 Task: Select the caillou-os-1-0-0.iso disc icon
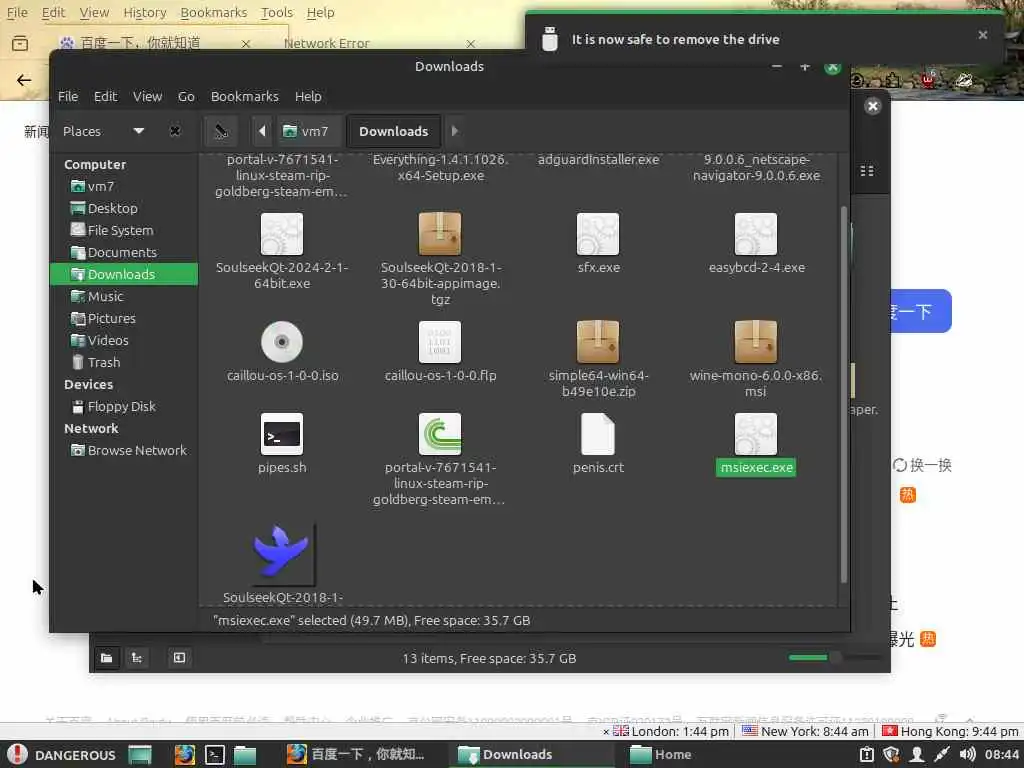[x=281, y=342]
